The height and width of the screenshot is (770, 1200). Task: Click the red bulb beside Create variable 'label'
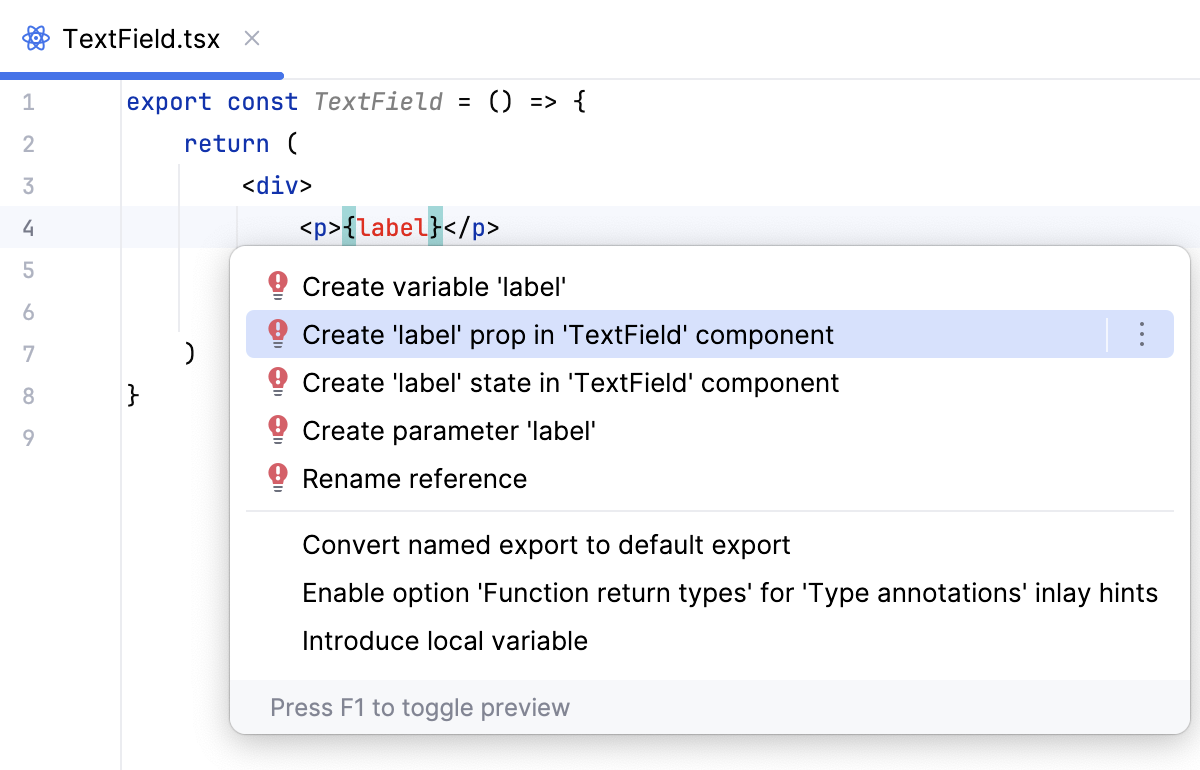click(x=279, y=287)
